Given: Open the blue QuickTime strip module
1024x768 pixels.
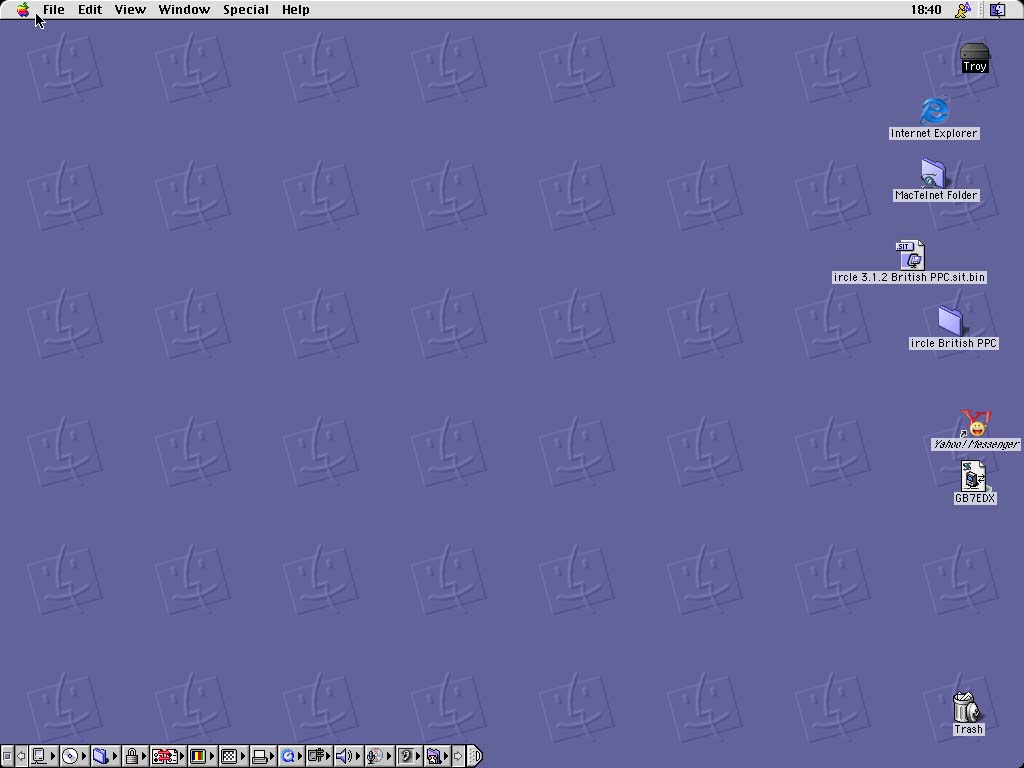Looking at the screenshot, I should (x=291, y=756).
